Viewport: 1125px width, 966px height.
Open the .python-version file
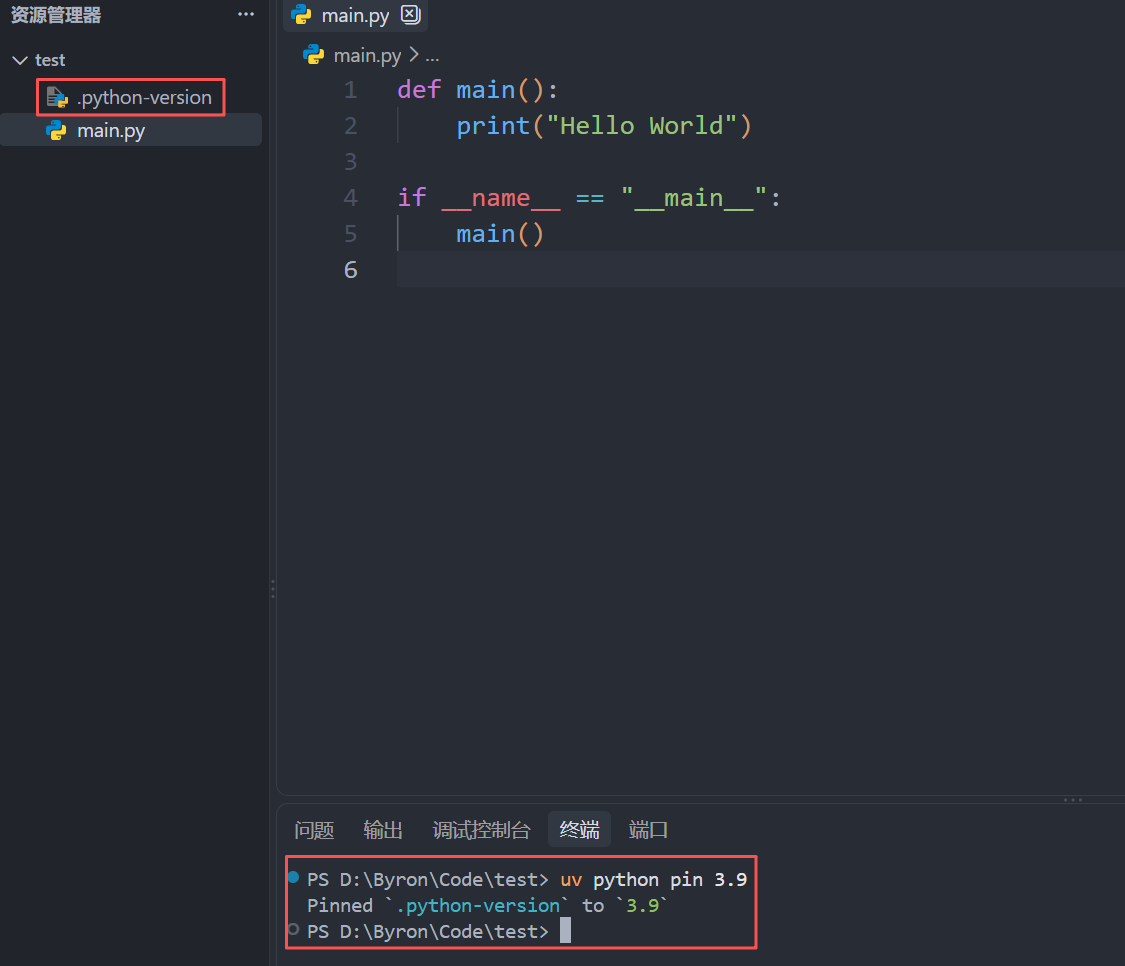131,97
